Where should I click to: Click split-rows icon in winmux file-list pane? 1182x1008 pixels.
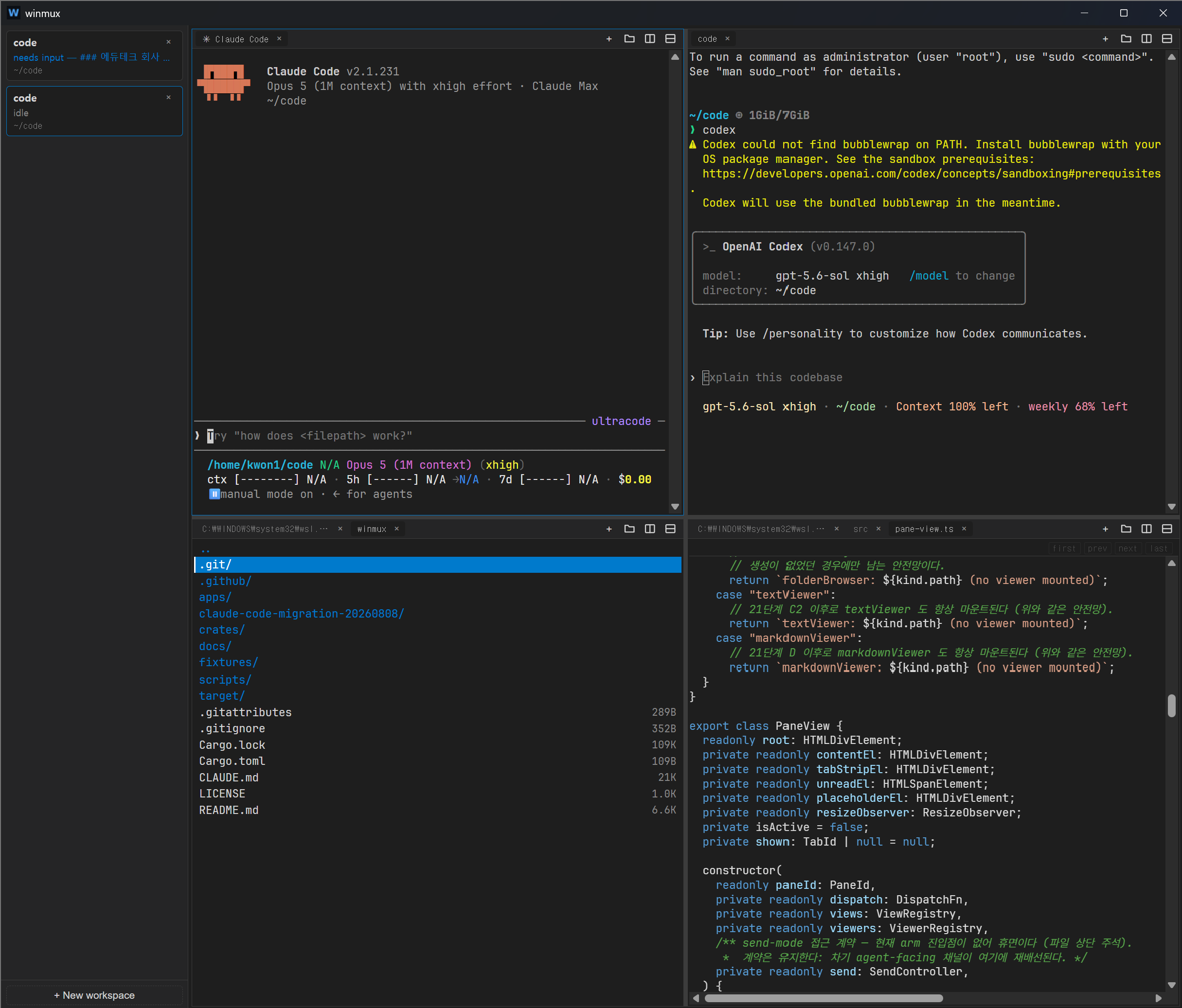[670, 529]
